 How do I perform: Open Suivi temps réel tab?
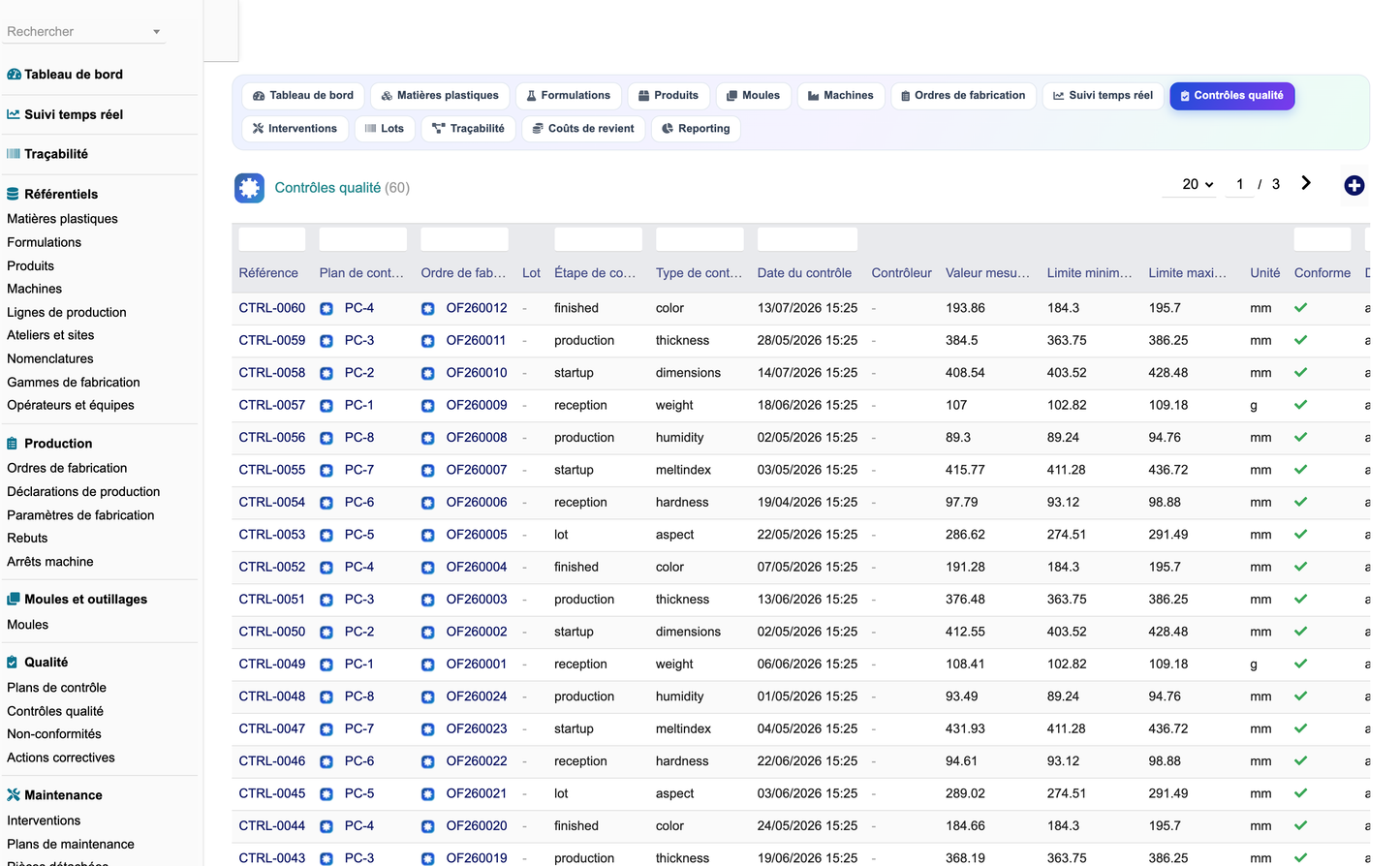click(1103, 96)
